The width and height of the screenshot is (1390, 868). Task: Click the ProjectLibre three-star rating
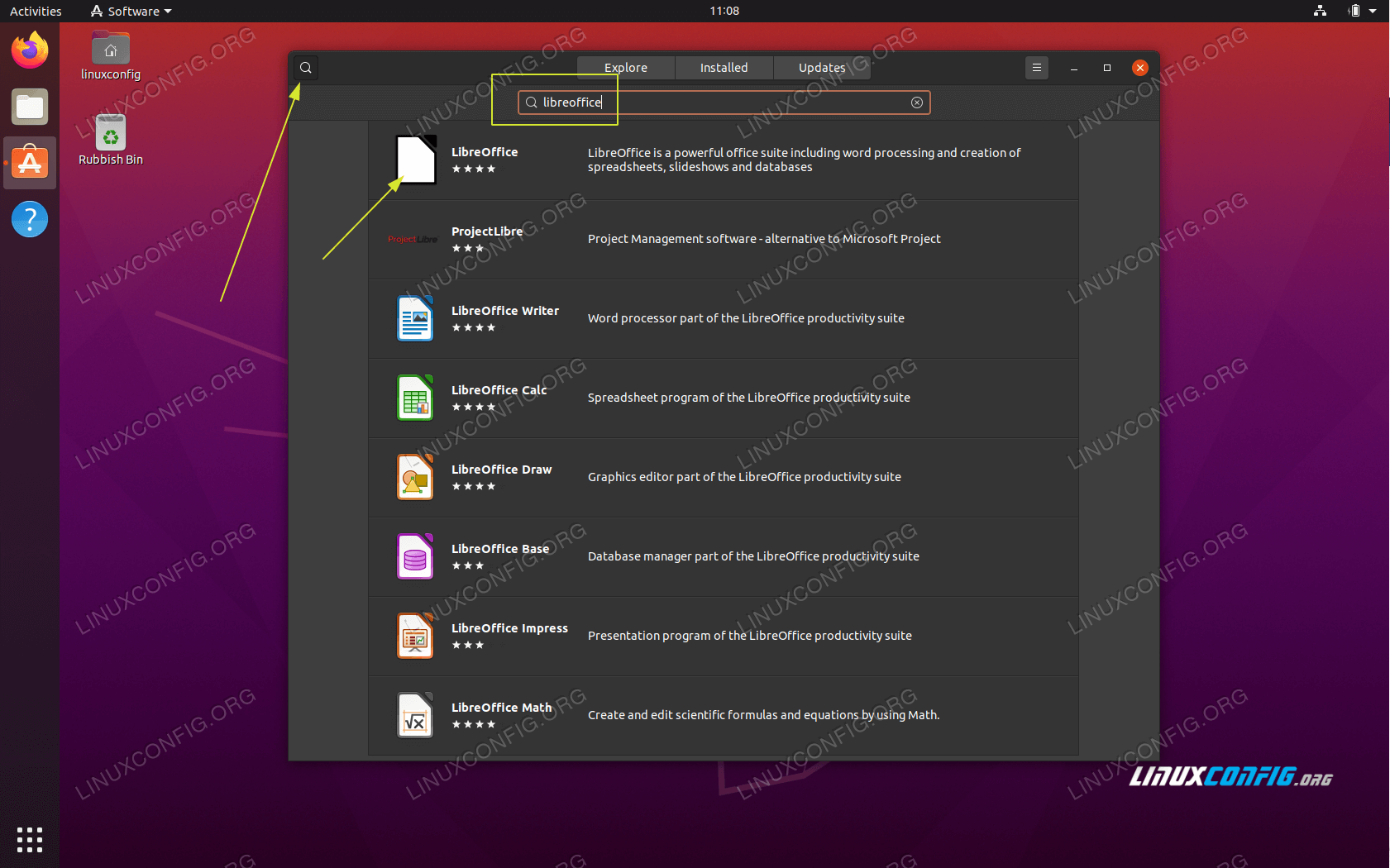tap(468, 248)
